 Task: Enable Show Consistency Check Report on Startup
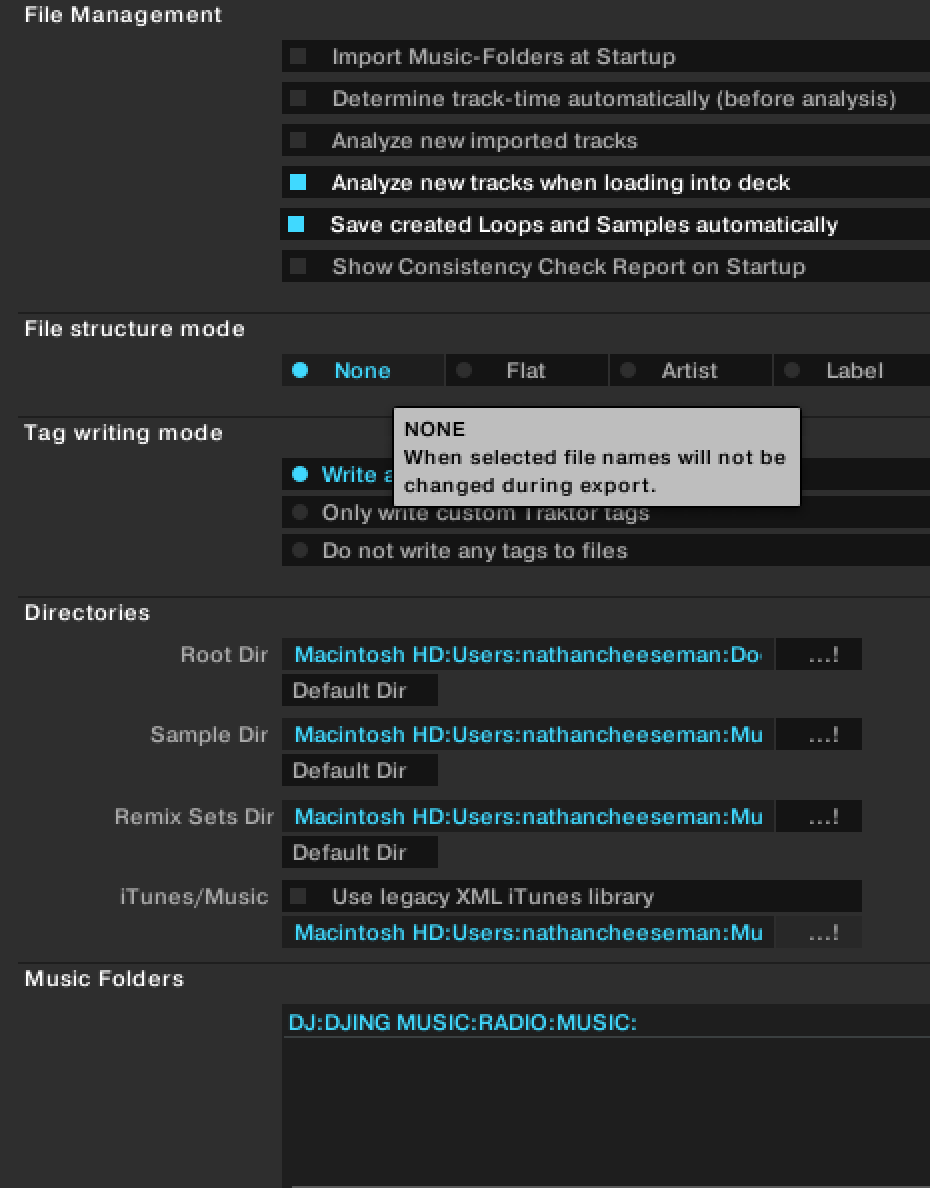[x=298, y=267]
